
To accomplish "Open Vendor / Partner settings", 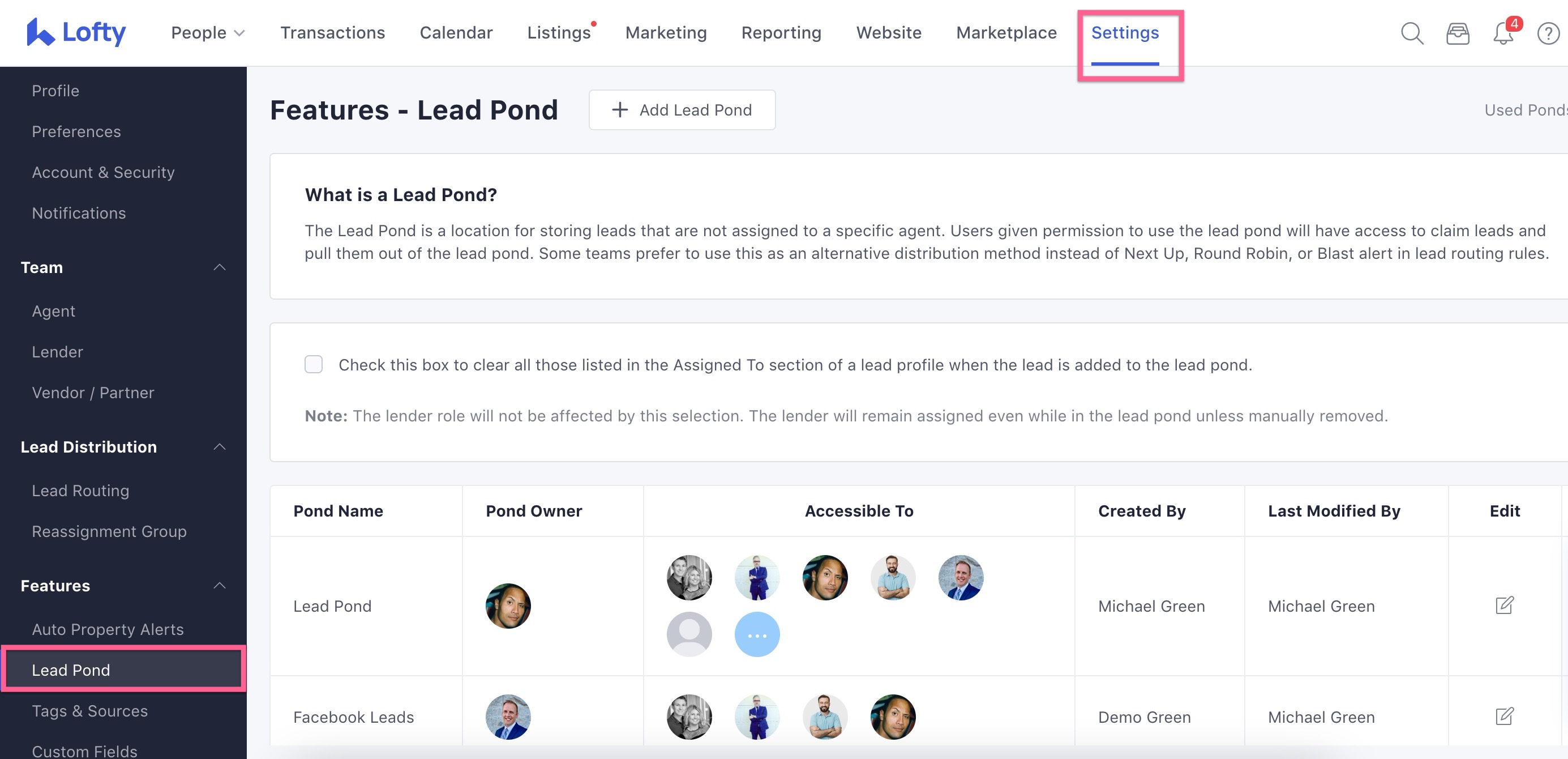I will point(93,393).
